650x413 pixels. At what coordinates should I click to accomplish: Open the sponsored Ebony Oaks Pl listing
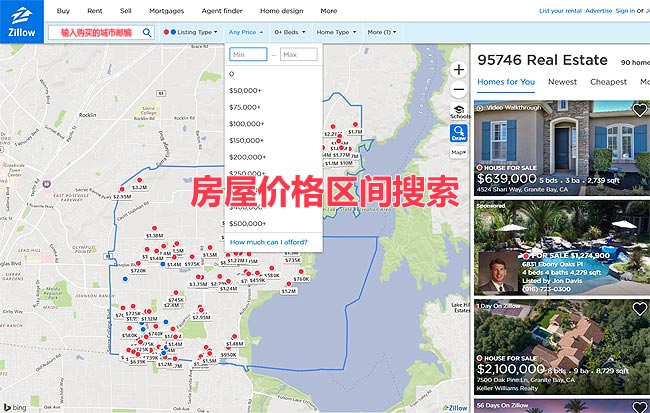[562, 248]
